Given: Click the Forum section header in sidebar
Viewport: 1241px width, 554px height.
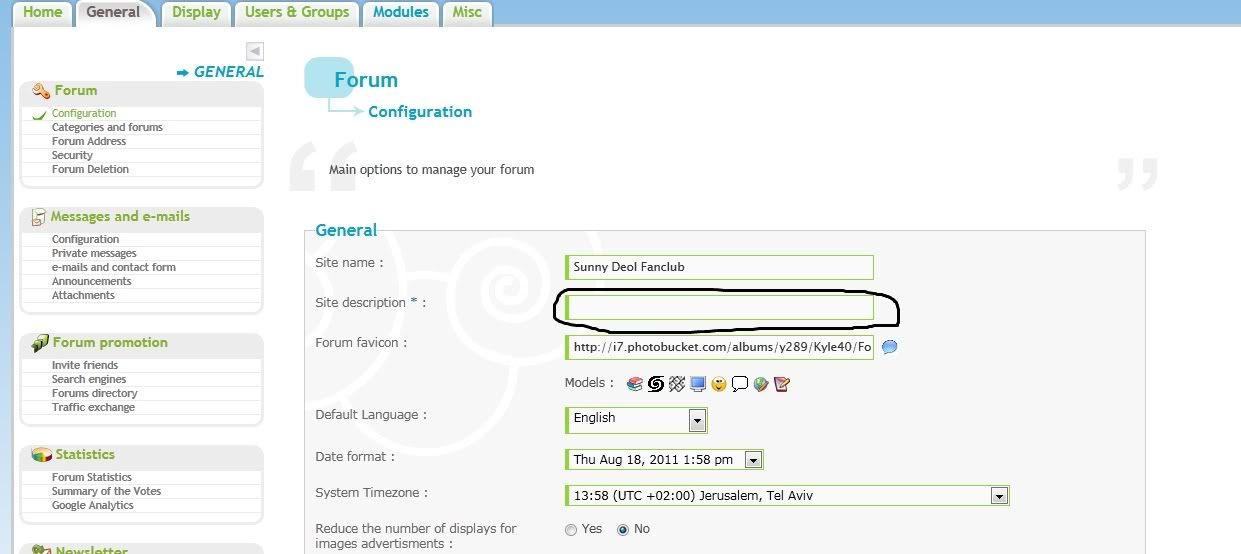Looking at the screenshot, I should [x=76, y=91].
